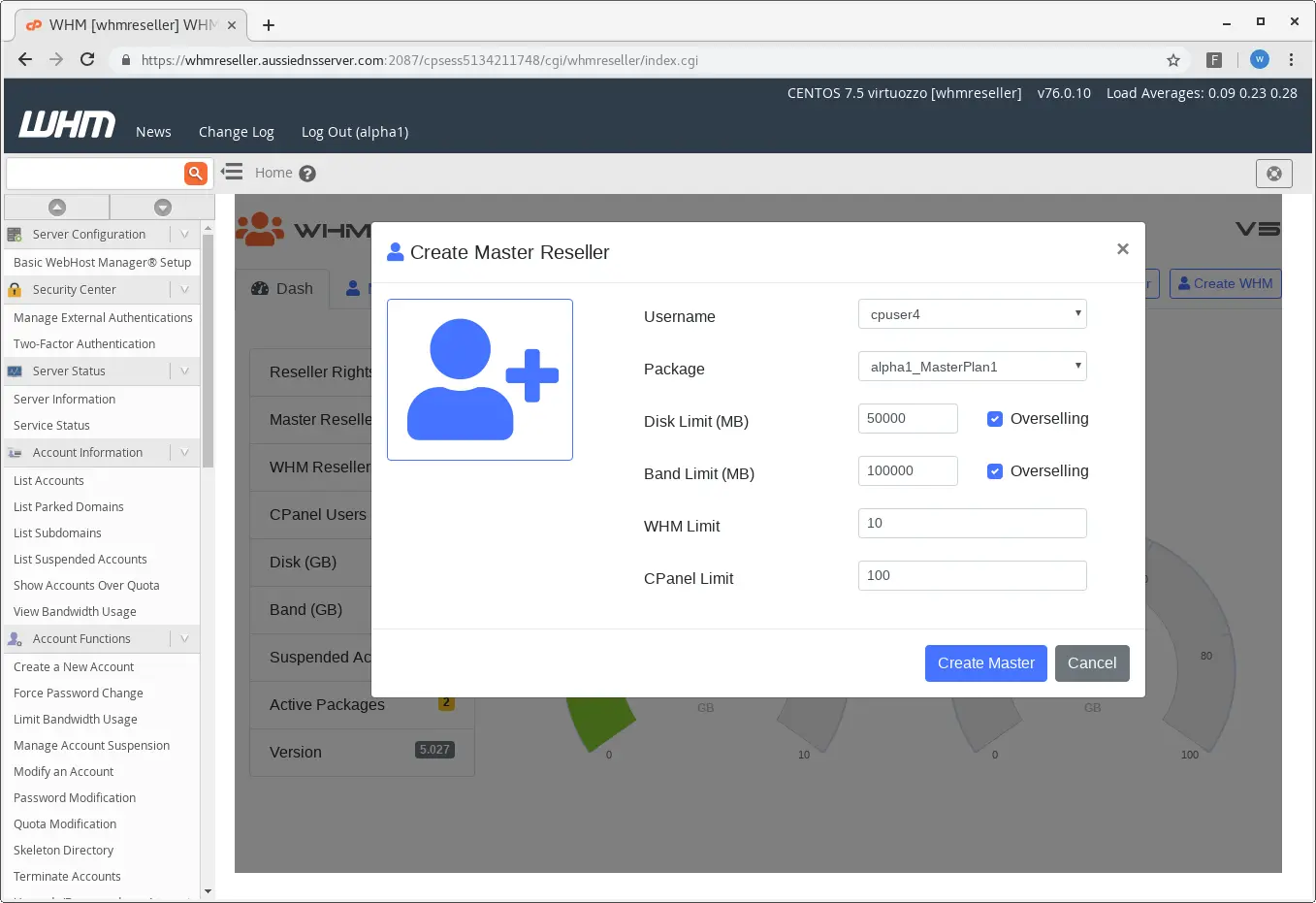This screenshot has height=903, width=1316.
Task: Click the Cancel button
Action: pyautogui.click(x=1092, y=663)
